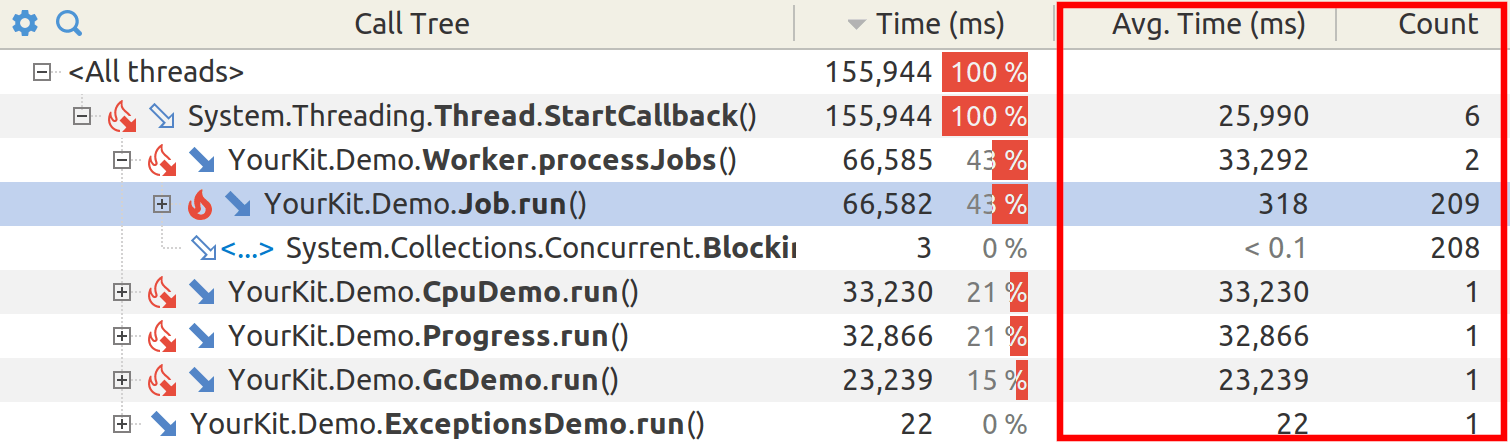Click the blue arrow icon beside ExceptionsDemo.run()

point(163,424)
